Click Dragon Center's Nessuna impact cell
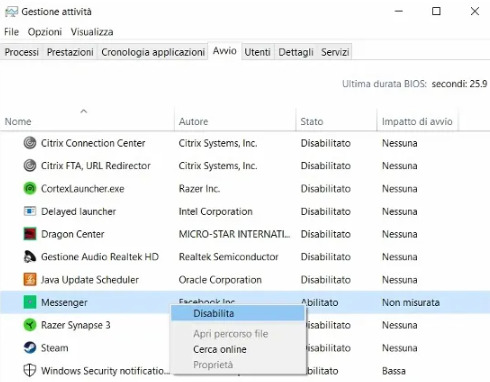This screenshot has height=382, width=490. click(399, 234)
